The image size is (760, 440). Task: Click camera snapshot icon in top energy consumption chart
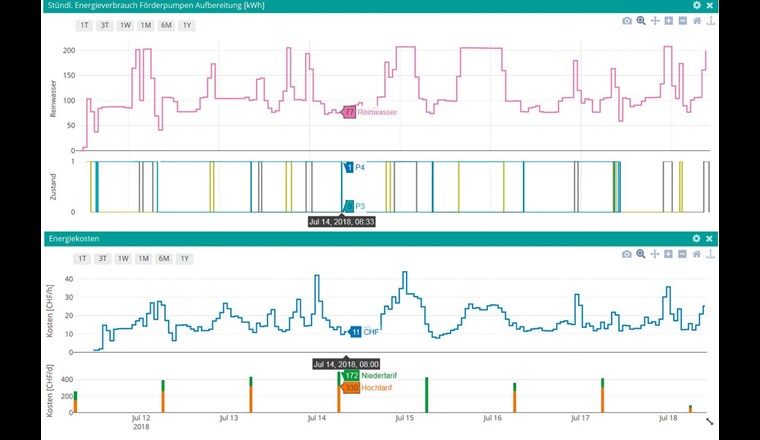point(627,21)
